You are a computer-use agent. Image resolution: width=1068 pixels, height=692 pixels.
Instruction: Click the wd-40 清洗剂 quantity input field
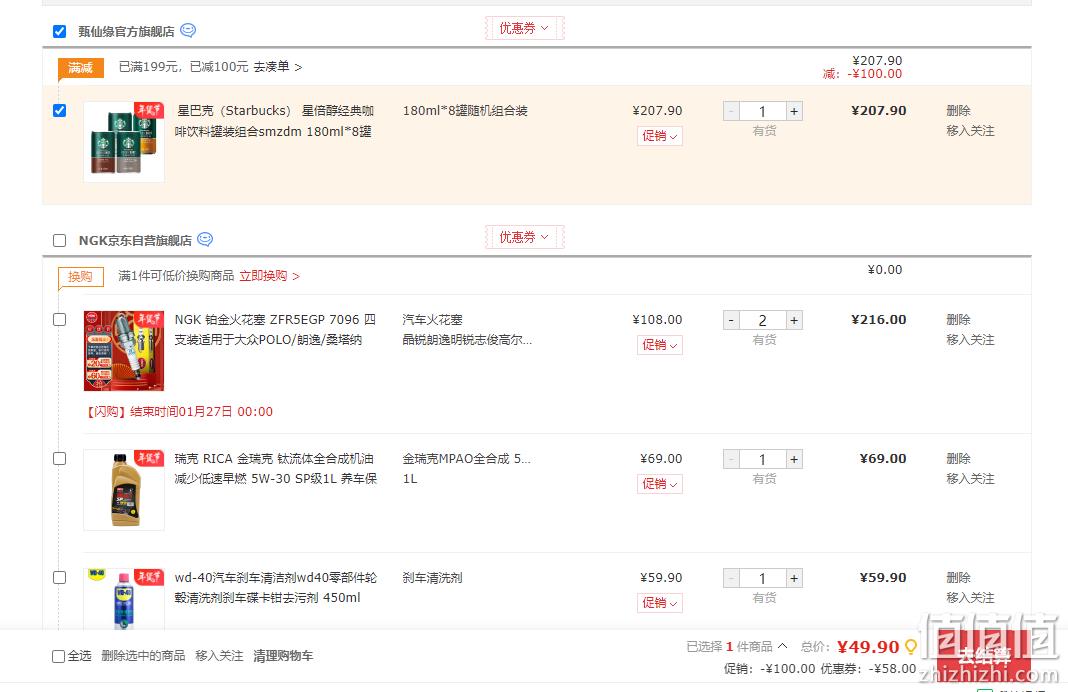tap(763, 578)
